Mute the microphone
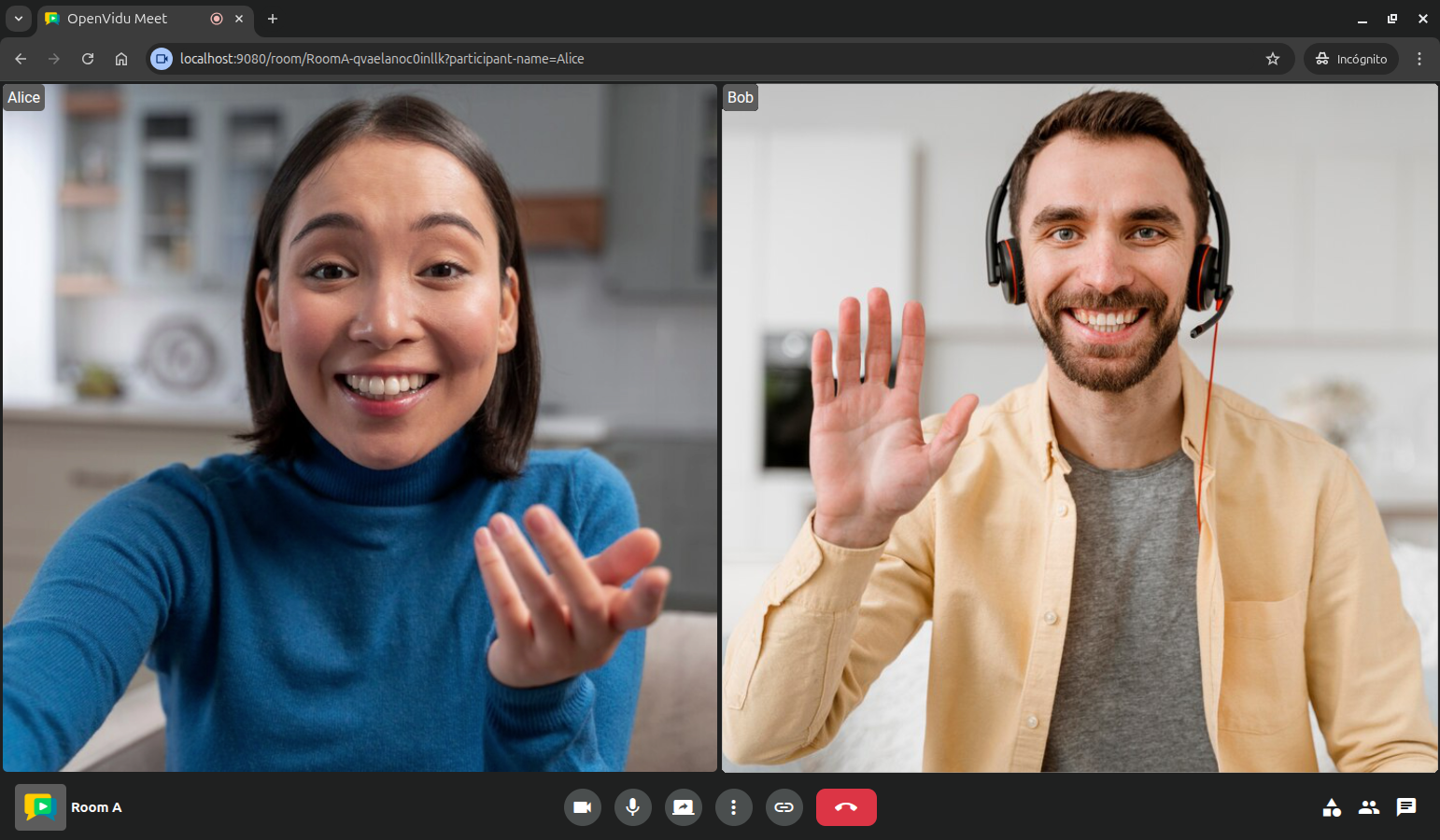 click(x=633, y=807)
